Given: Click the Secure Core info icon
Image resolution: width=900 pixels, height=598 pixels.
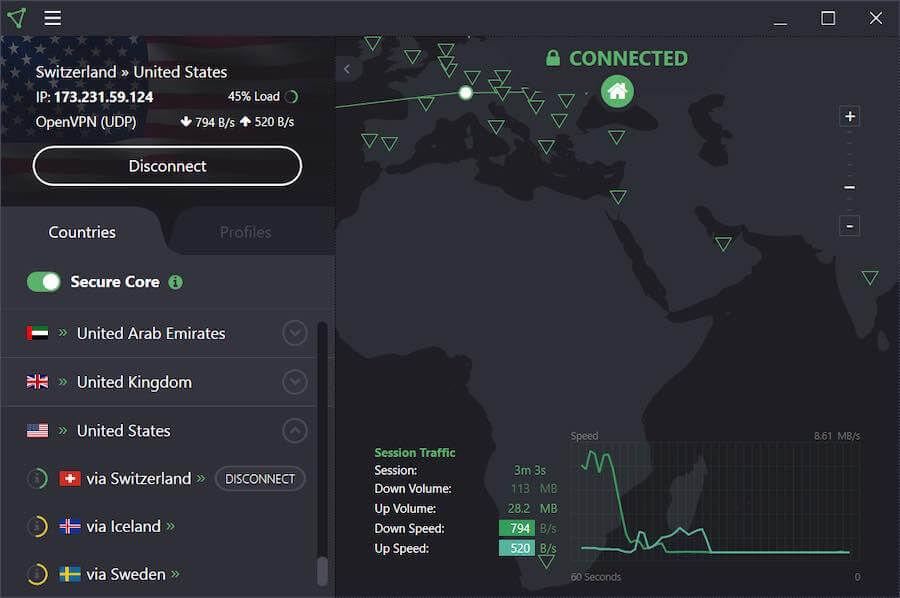Looking at the screenshot, I should click(x=175, y=282).
